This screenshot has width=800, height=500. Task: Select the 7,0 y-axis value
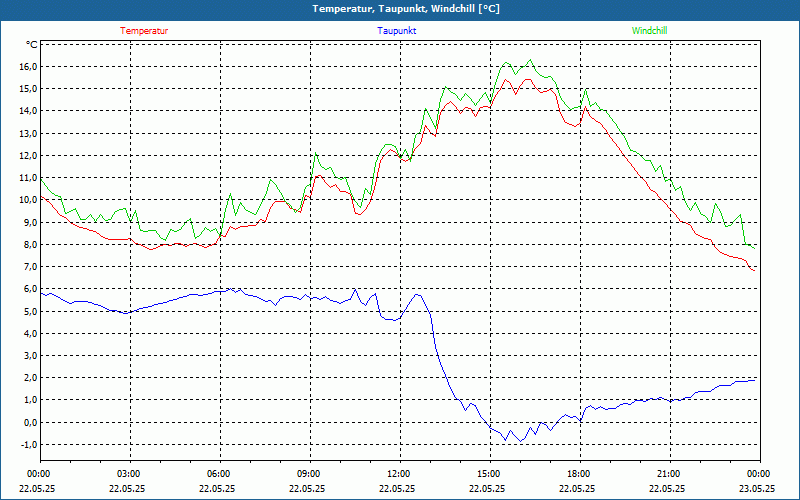point(28,267)
